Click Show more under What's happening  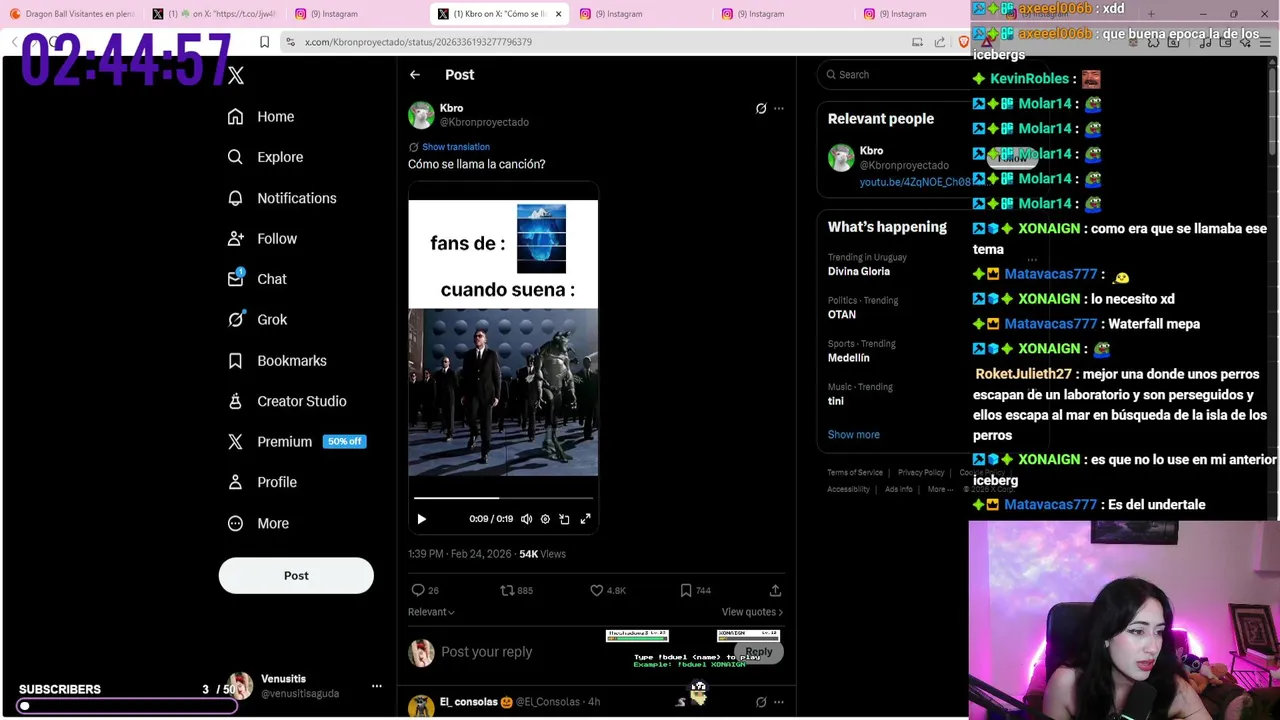[854, 435]
